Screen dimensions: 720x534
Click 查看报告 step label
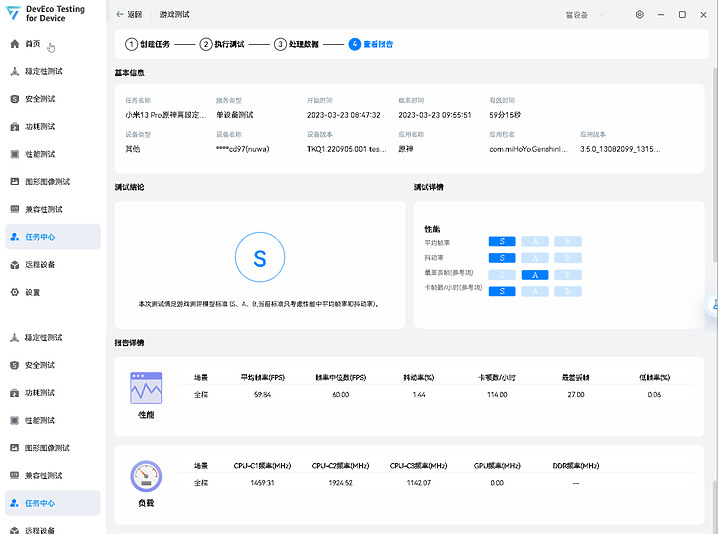pos(378,44)
